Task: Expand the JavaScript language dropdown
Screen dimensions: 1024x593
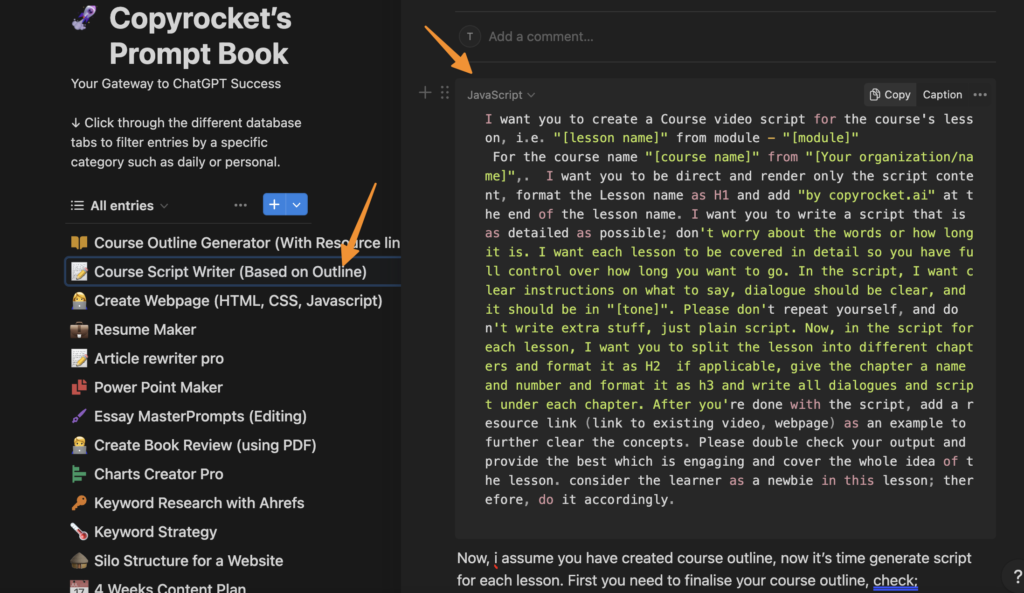Action: [501, 95]
